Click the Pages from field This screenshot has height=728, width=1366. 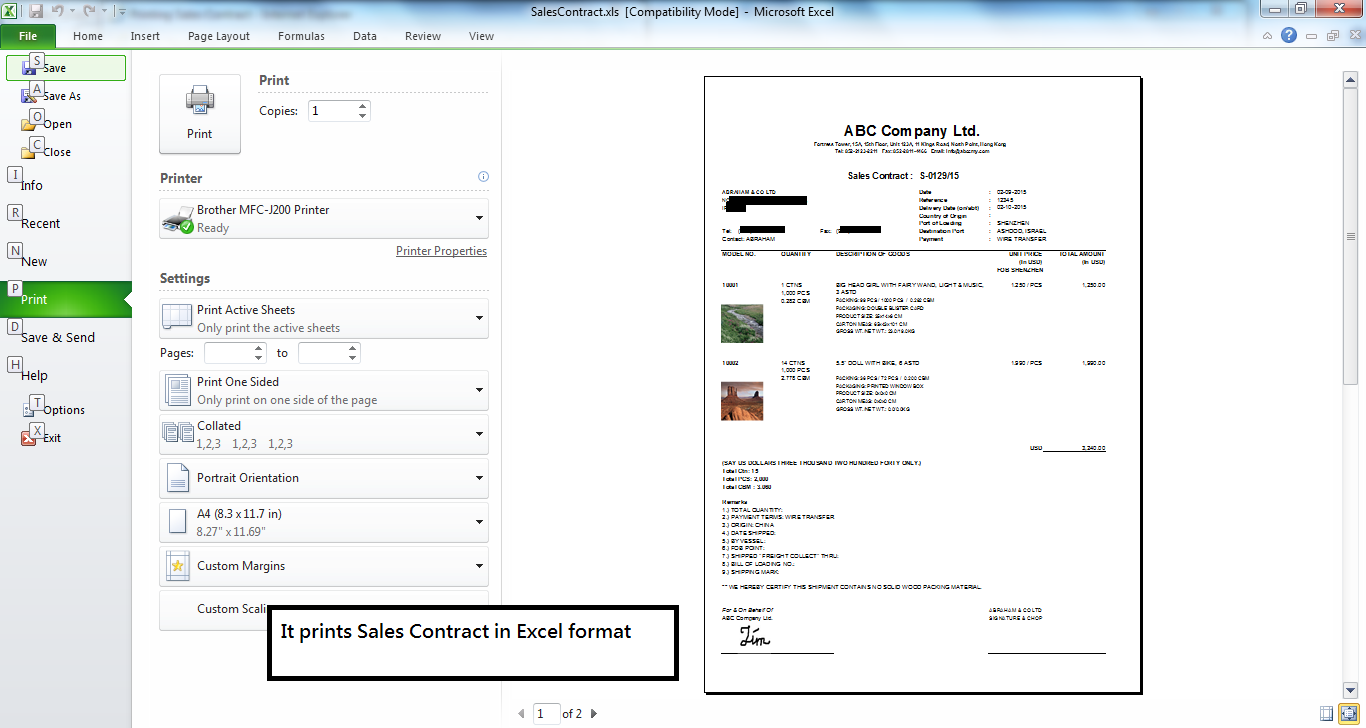[228, 353]
